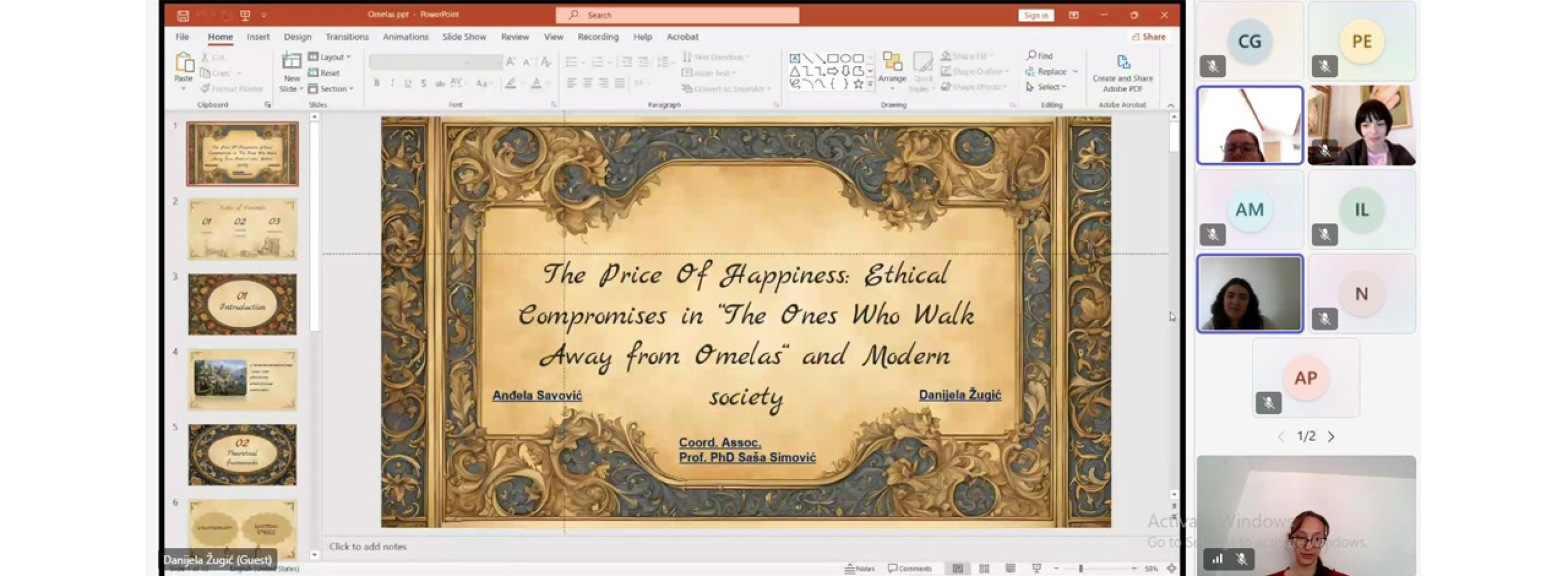Toggle Underline formatting
Image resolution: width=1568 pixels, height=576 pixels.
[408, 84]
